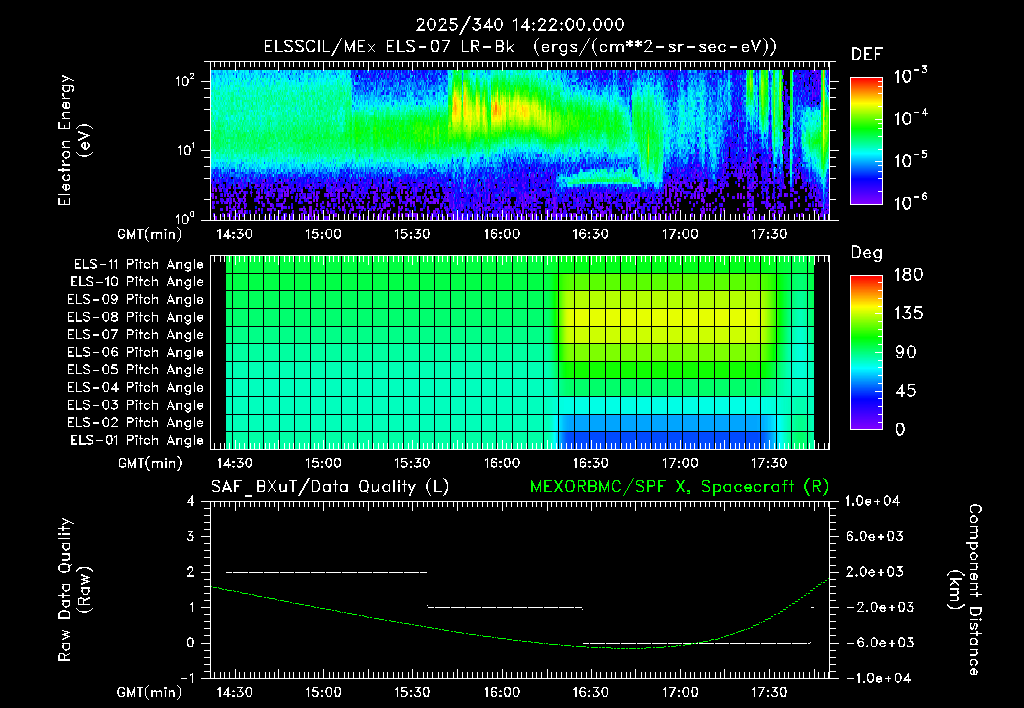Image resolution: width=1024 pixels, height=708 pixels.
Task: Click the 15:30 tick under data quality plot
Action: (x=412, y=692)
